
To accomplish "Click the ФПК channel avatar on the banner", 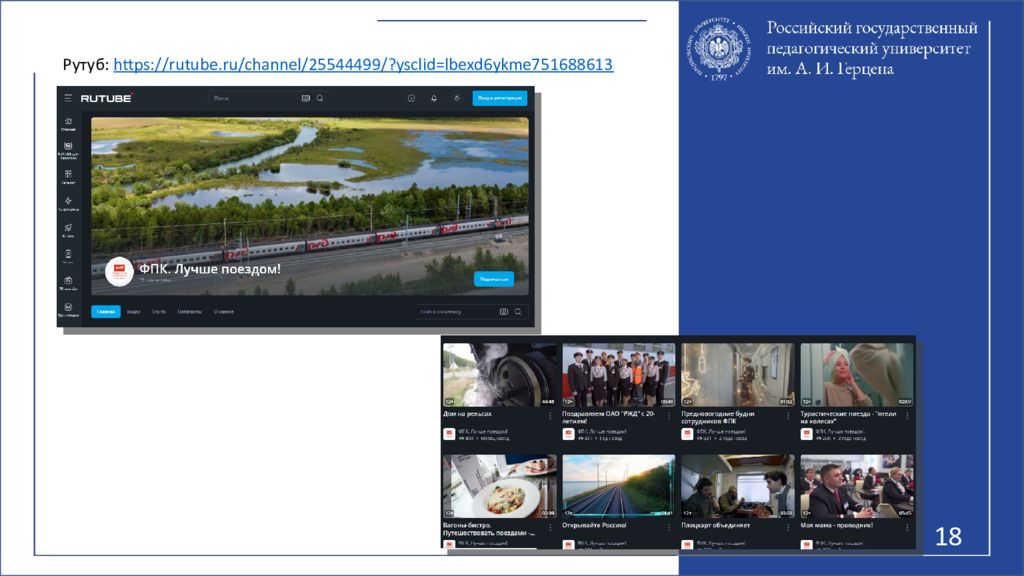I will (x=120, y=271).
